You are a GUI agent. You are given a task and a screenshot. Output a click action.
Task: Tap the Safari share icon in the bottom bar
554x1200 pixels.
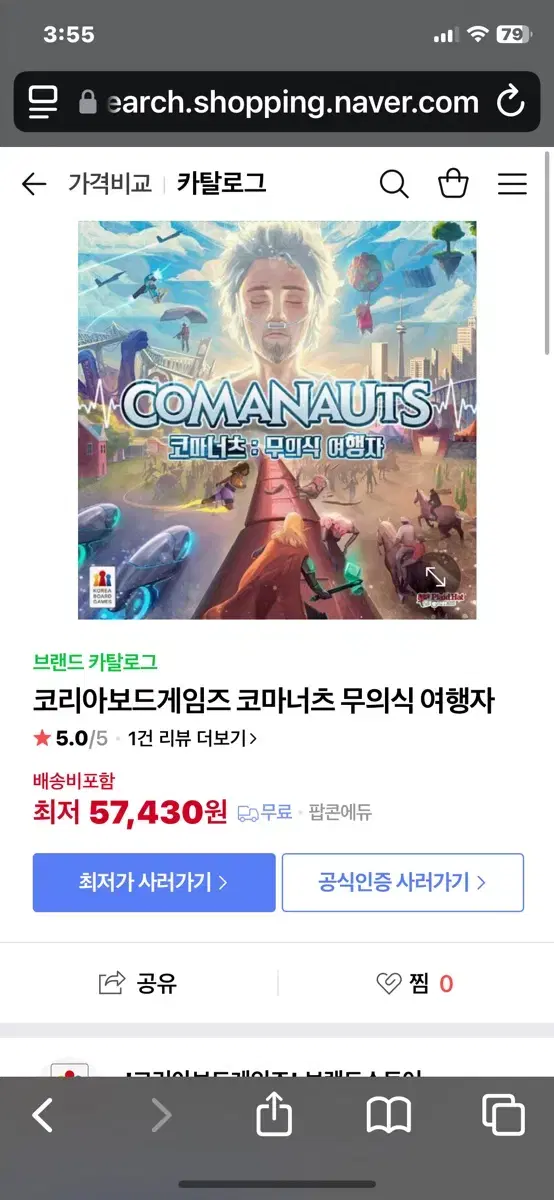274,1115
